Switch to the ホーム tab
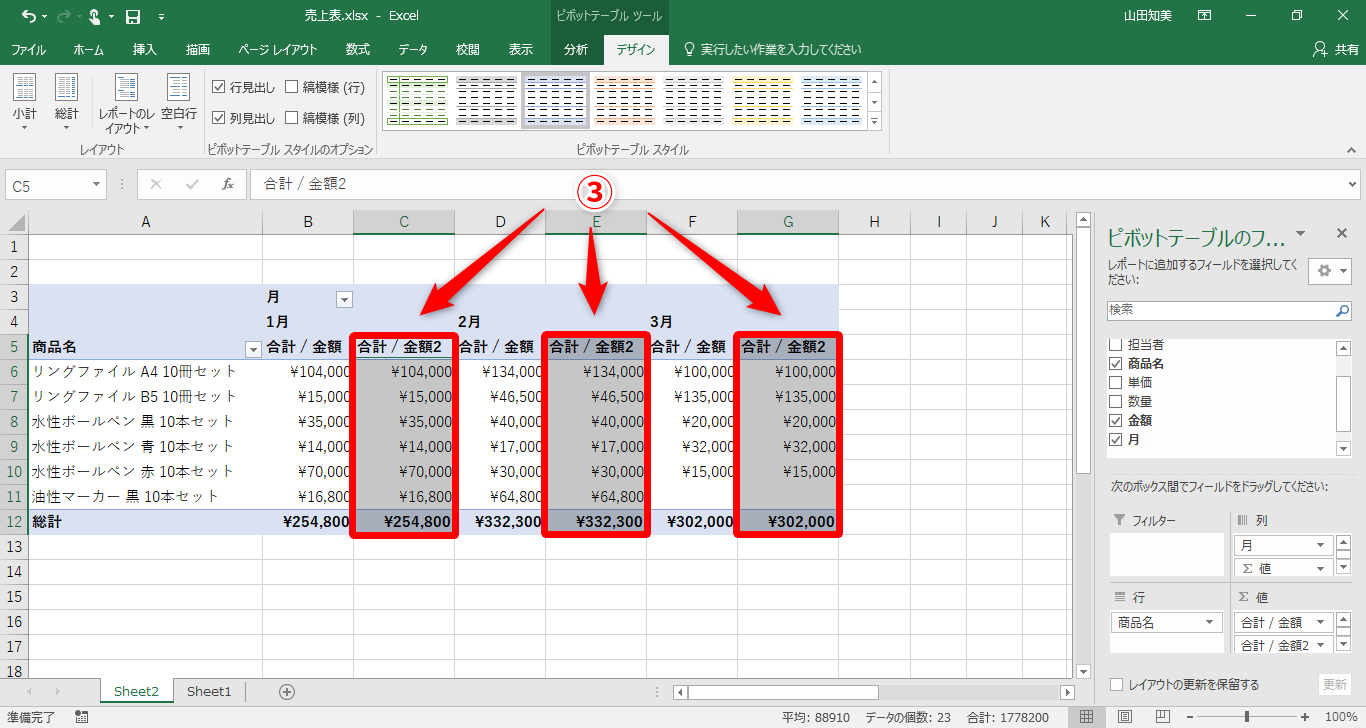 [x=89, y=49]
